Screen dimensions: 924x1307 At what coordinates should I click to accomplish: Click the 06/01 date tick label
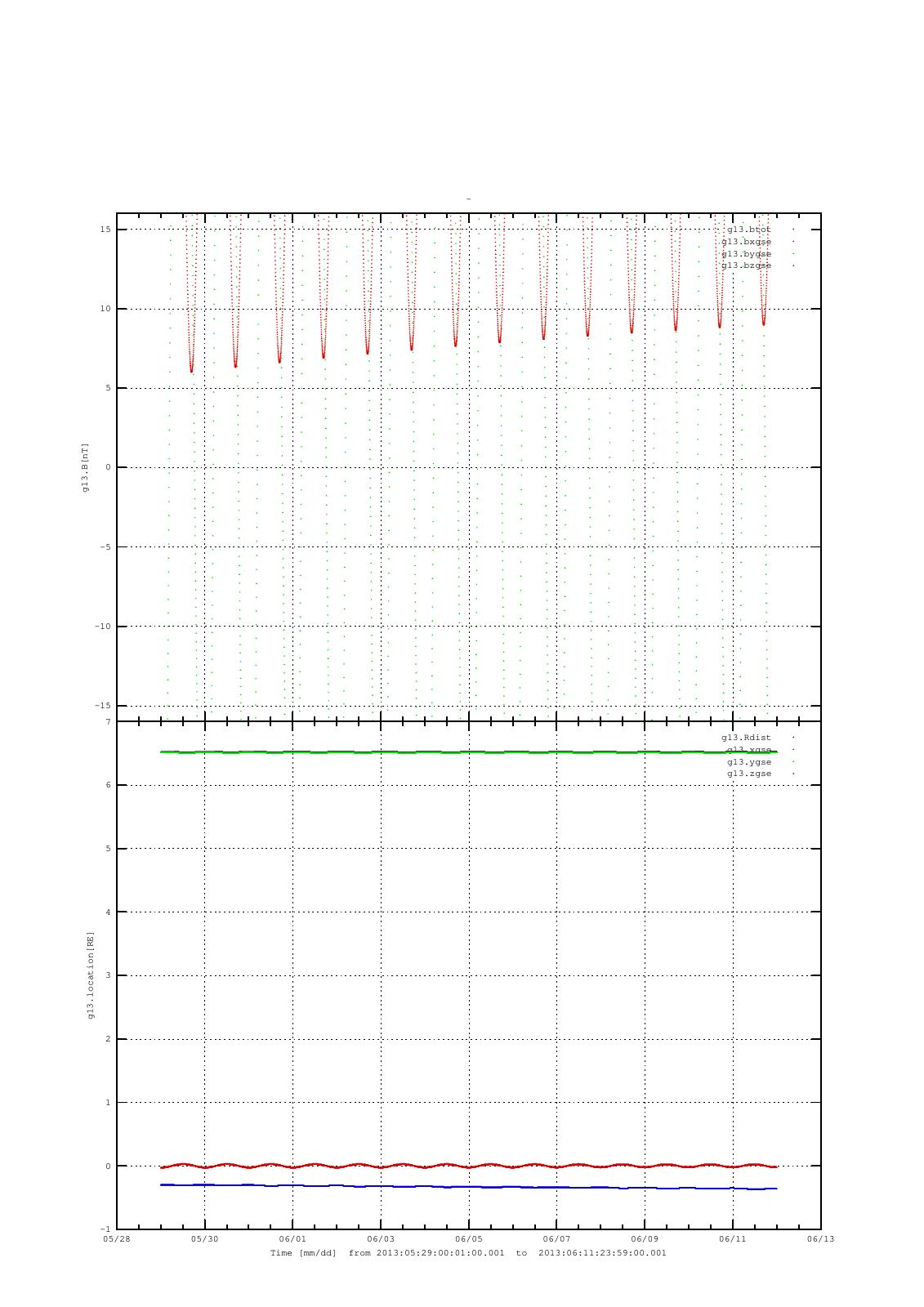point(292,1239)
